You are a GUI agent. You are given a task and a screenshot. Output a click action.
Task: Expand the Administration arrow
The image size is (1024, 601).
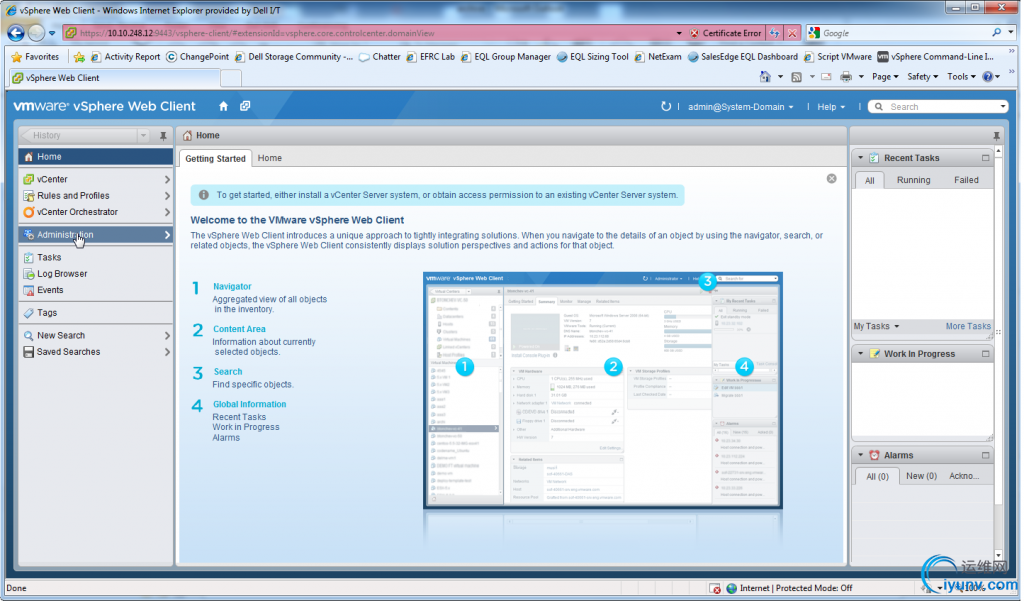pyautogui.click(x=167, y=235)
